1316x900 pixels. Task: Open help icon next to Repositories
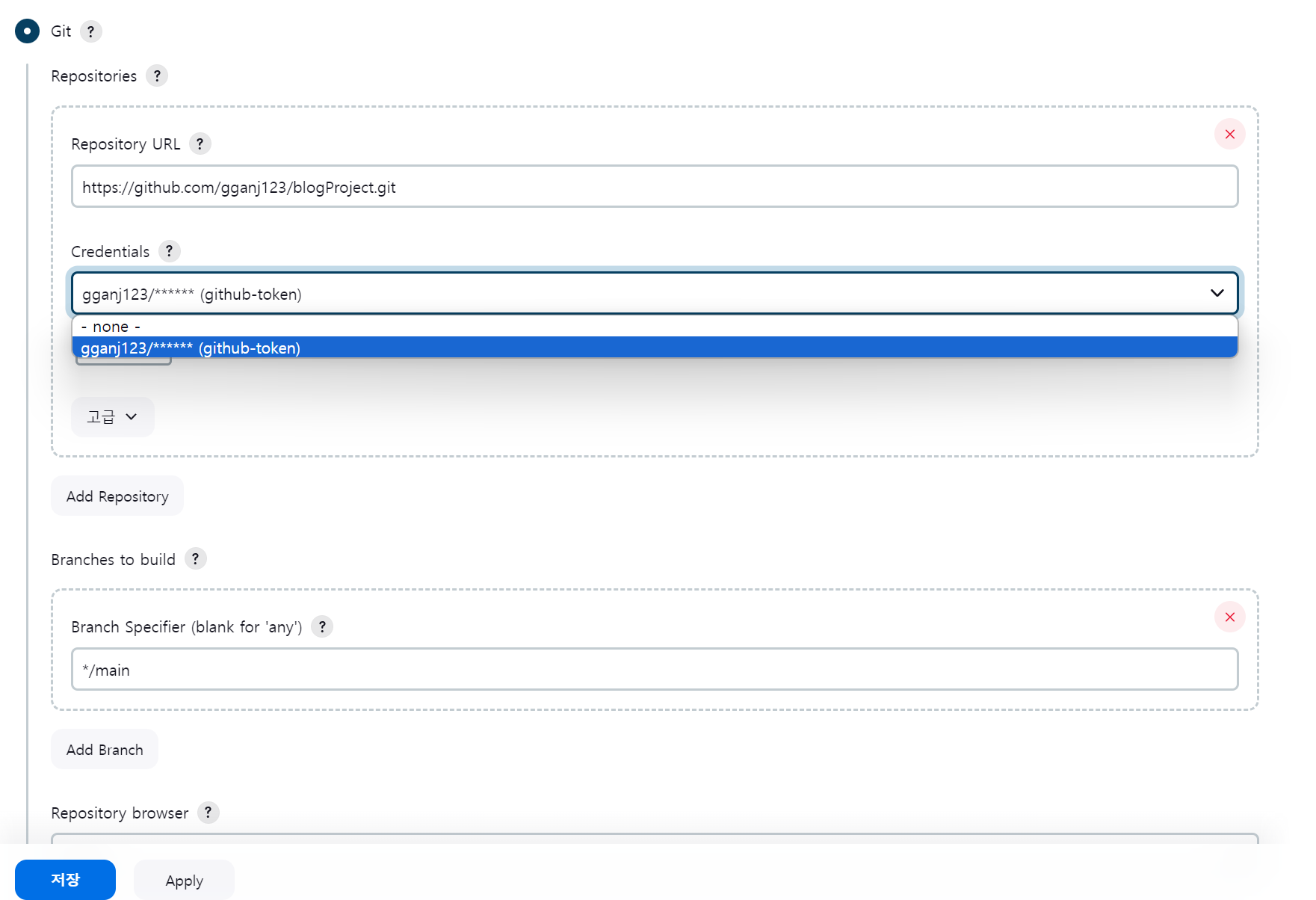coord(157,75)
